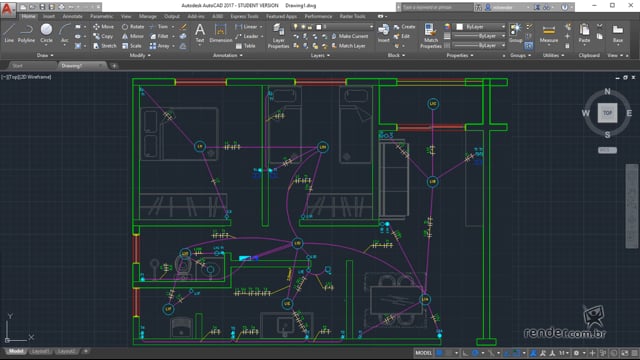The image size is (640, 360).
Task: Select the Text annotation tool
Action: point(200,33)
